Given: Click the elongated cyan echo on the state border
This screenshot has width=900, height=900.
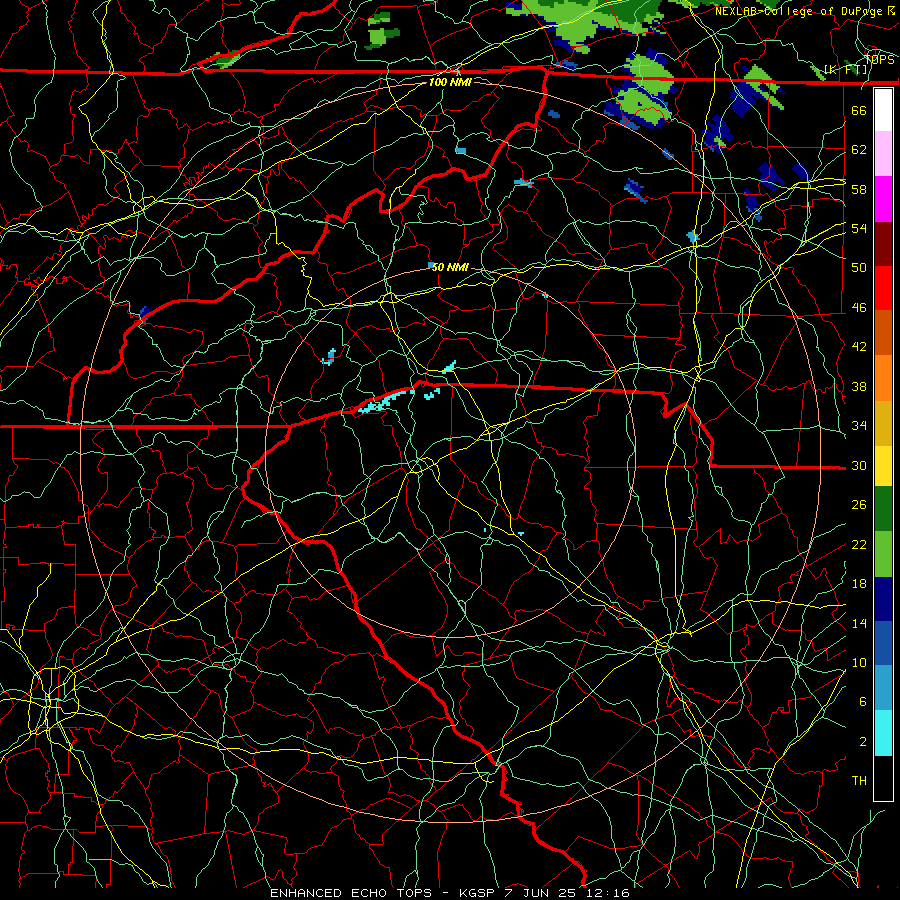Looking at the screenshot, I should click(x=386, y=401).
